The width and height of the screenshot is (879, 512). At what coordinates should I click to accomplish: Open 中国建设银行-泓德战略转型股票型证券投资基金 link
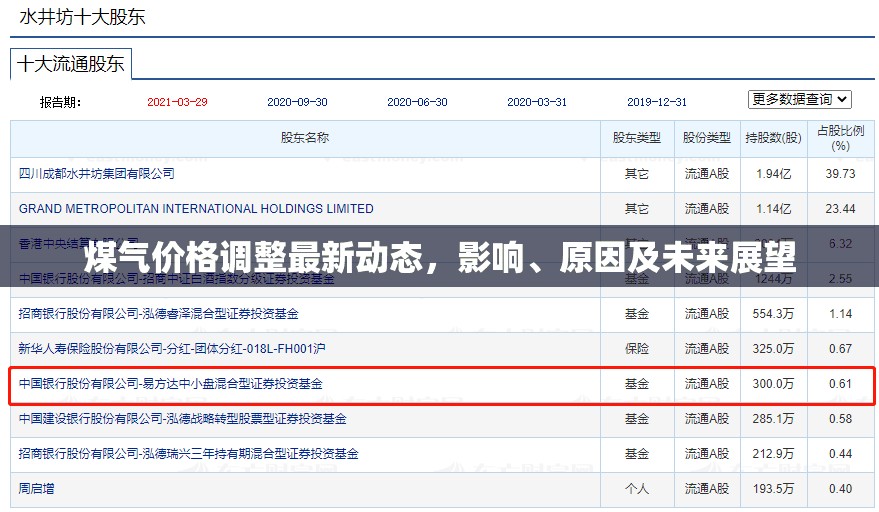point(183,419)
